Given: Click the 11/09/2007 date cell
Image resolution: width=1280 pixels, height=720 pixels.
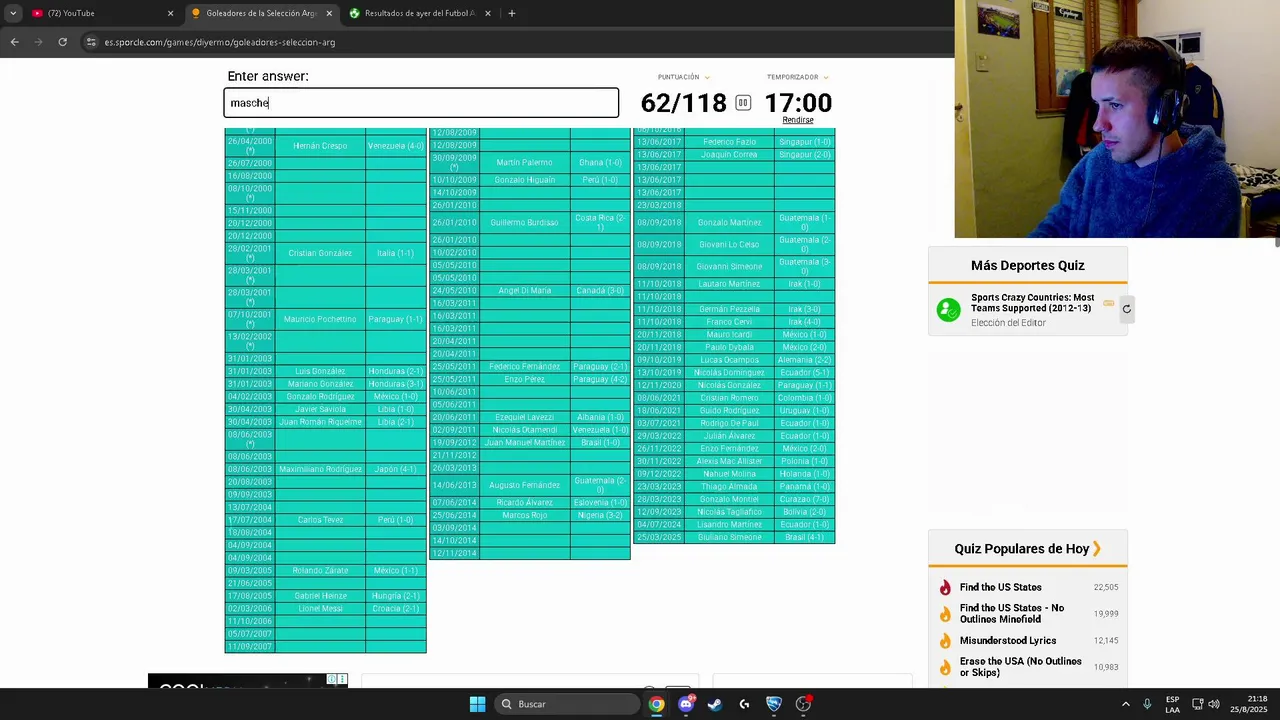Looking at the screenshot, I should [x=249, y=647].
